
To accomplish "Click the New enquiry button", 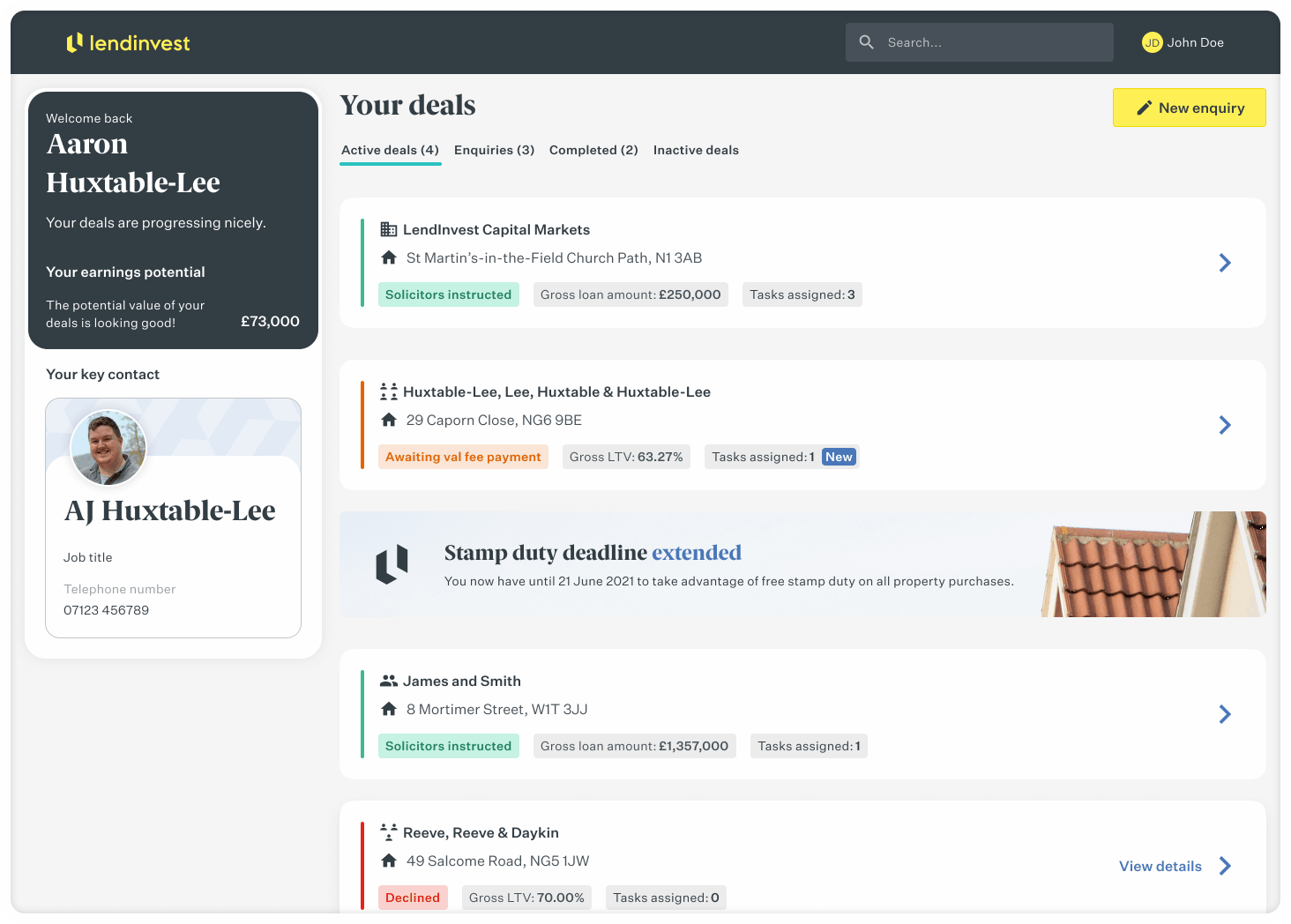I will (x=1190, y=107).
